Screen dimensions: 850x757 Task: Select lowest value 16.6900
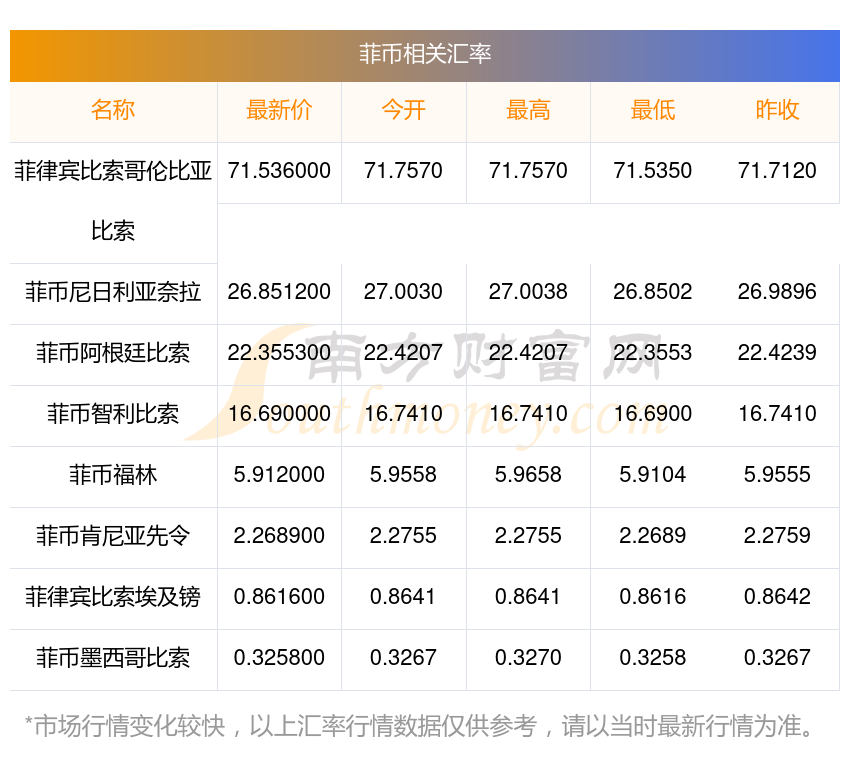pyautogui.click(x=653, y=414)
